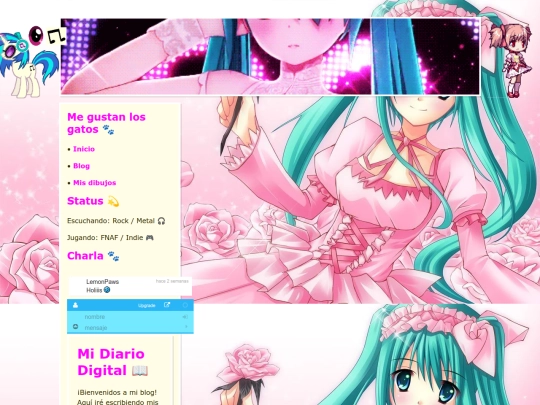Click the login icon beside nombre field
The image size is (540, 405).
185,317
